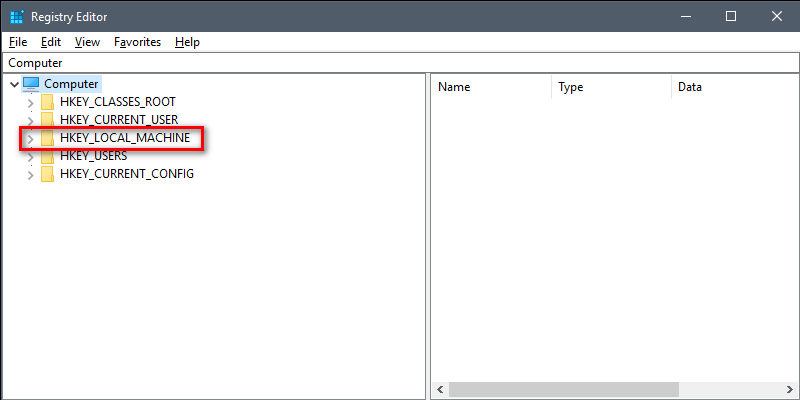Open the File menu
The height and width of the screenshot is (400, 800).
tap(18, 42)
